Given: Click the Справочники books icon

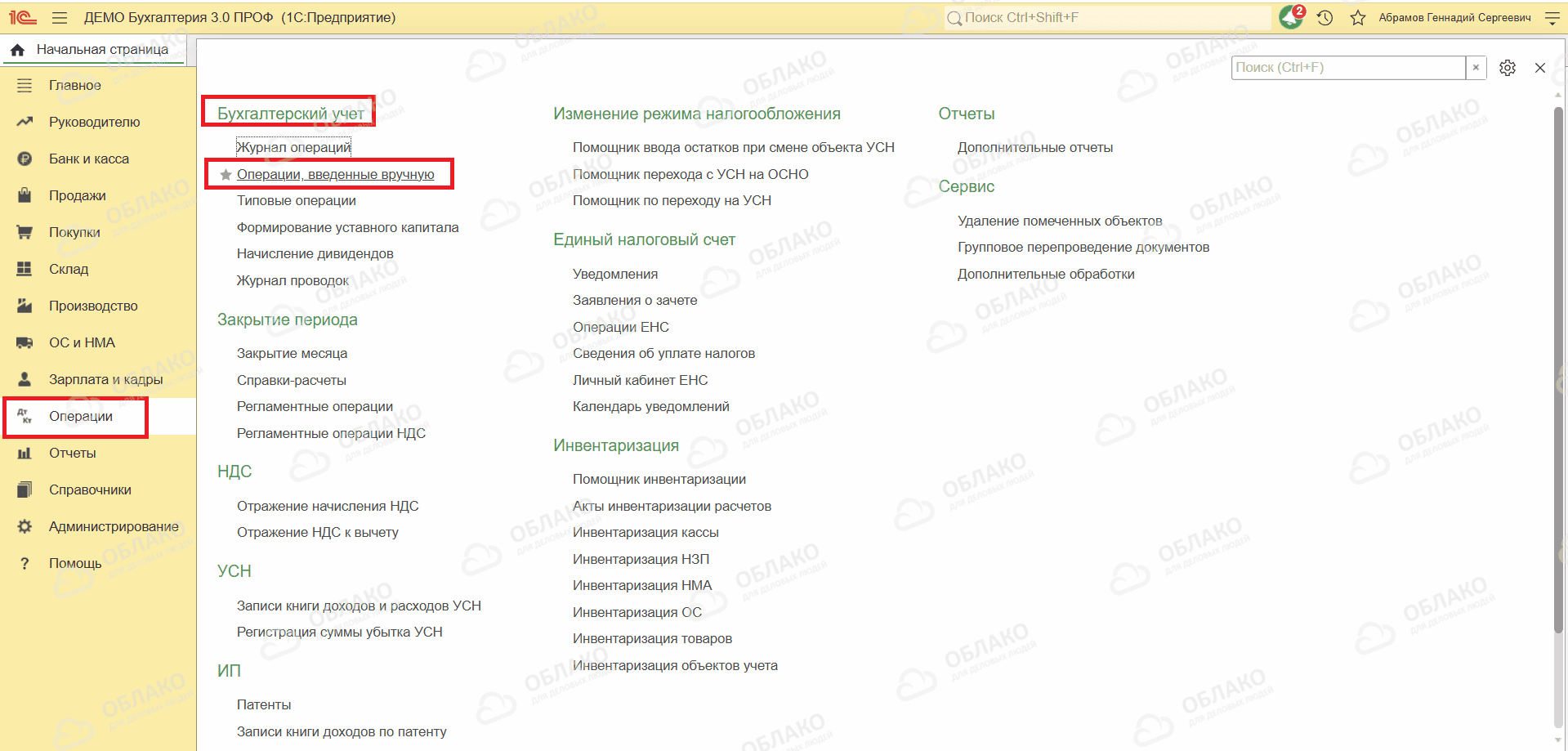Looking at the screenshot, I should pyautogui.click(x=25, y=489).
